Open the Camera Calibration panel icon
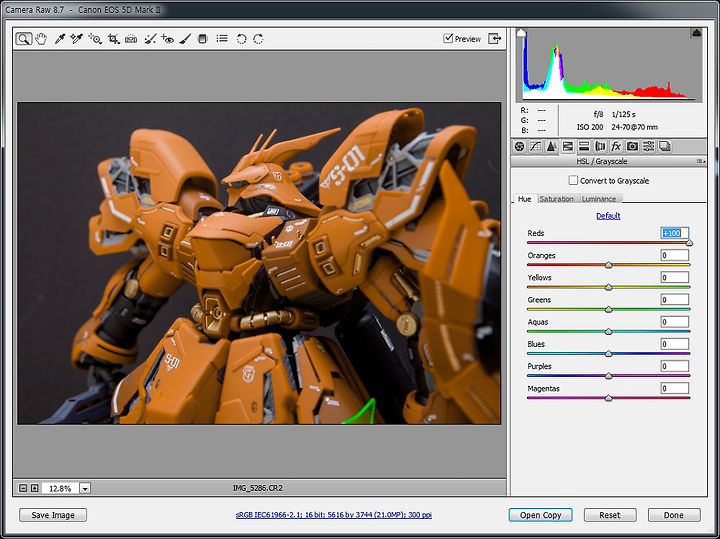Image resolution: width=720 pixels, height=539 pixels. (x=632, y=146)
